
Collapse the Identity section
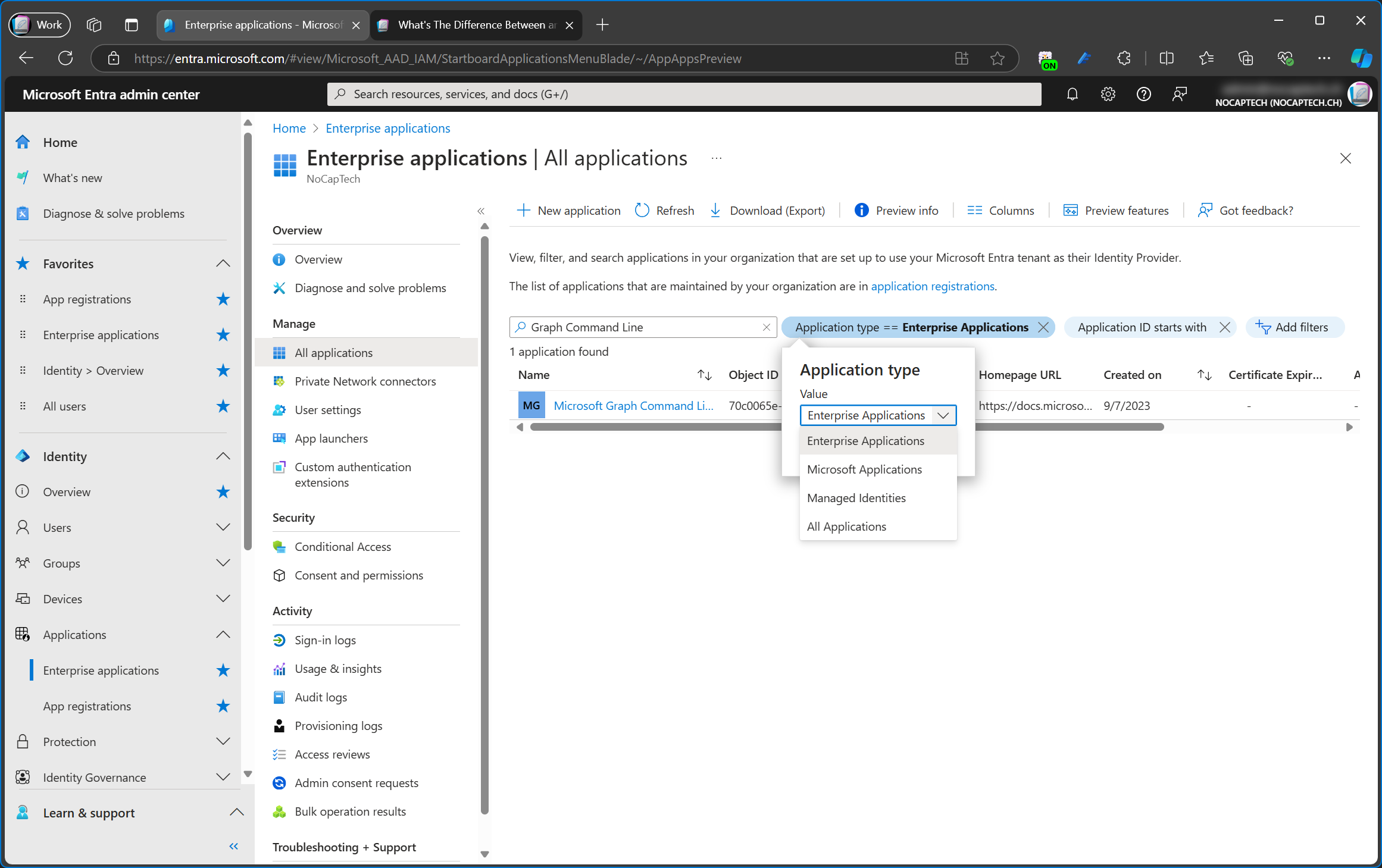coord(223,456)
